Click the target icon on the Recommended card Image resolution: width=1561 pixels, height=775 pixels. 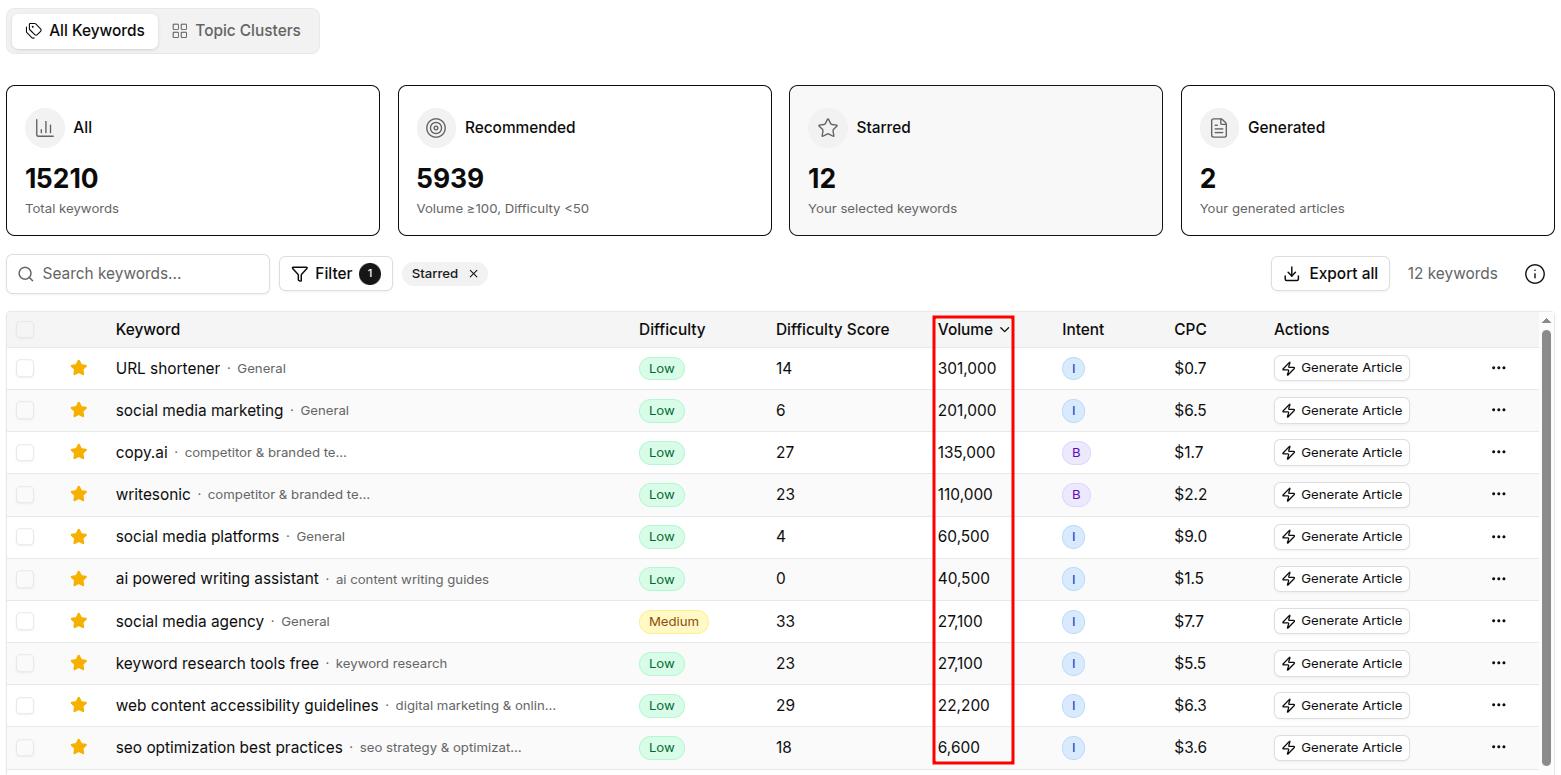coord(435,127)
